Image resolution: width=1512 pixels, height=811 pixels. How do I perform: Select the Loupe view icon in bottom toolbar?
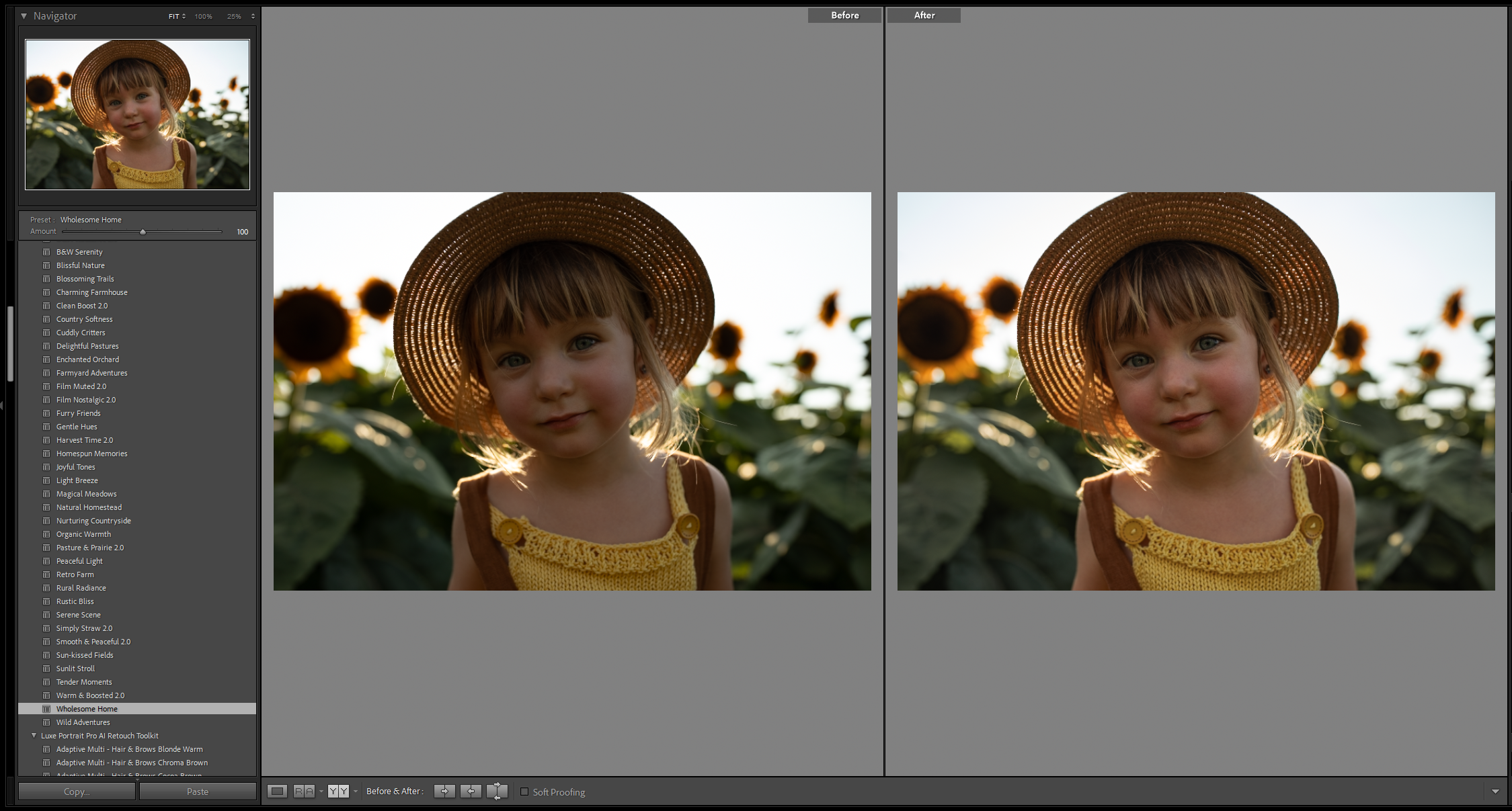[x=278, y=791]
